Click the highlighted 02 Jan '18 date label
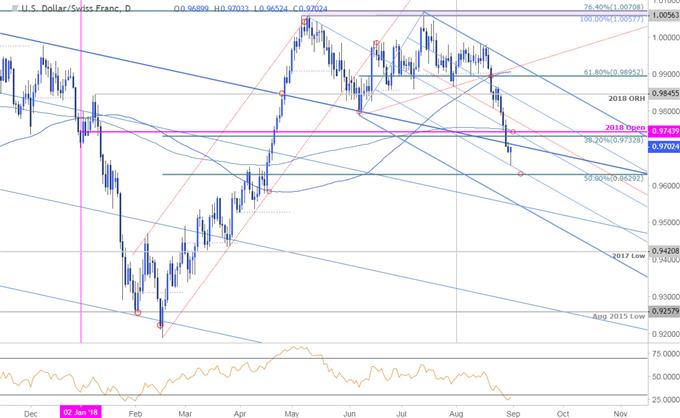 point(81,412)
